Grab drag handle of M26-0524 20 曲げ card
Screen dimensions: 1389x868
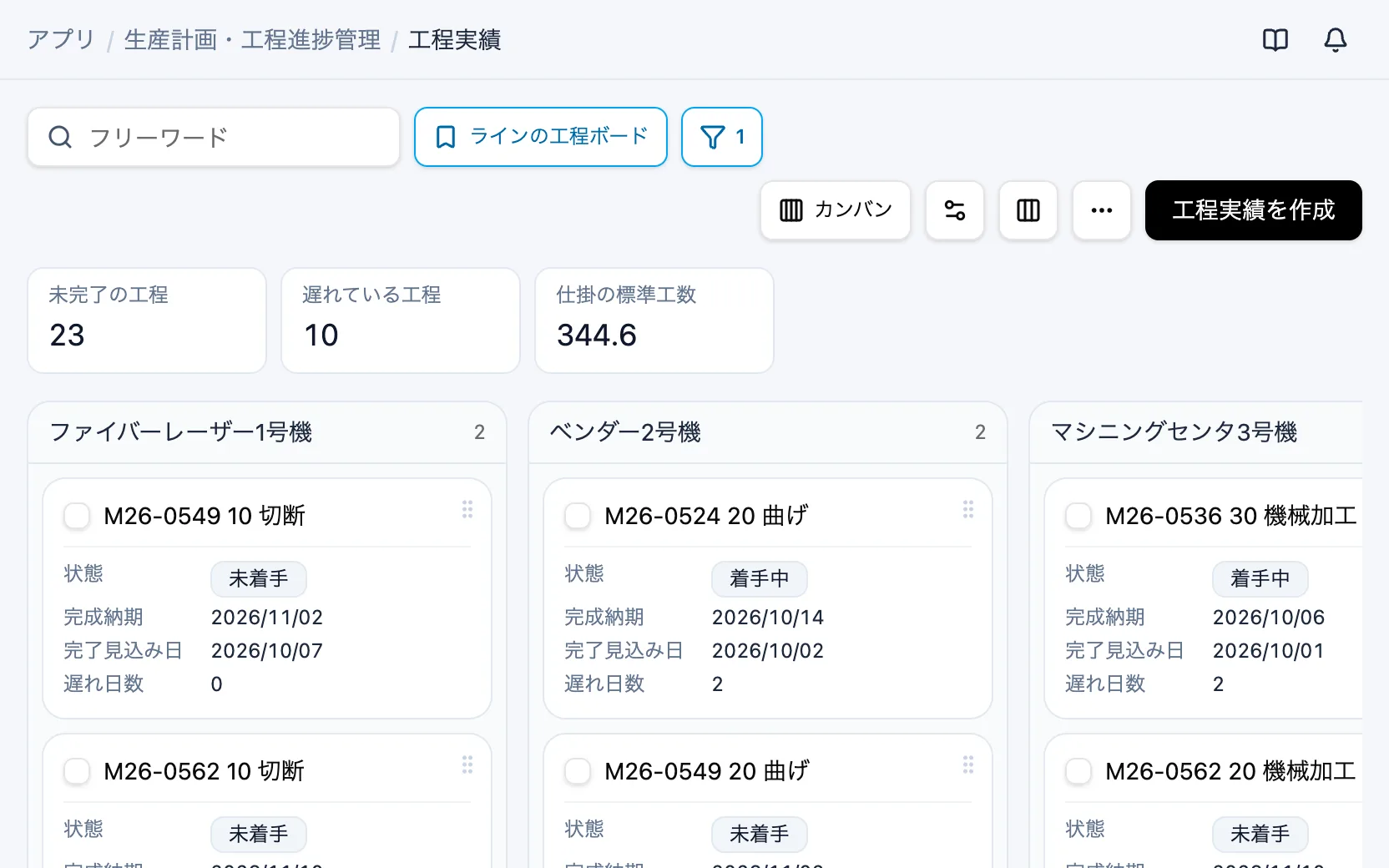(x=968, y=509)
